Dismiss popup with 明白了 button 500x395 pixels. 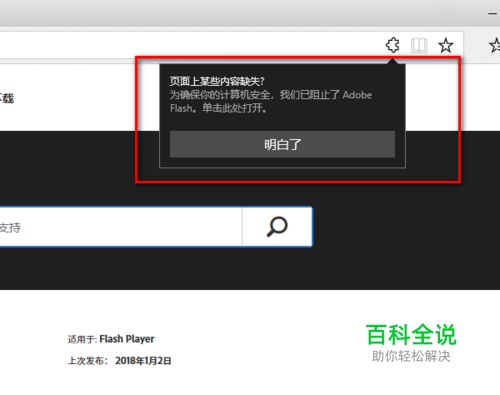[282, 144]
